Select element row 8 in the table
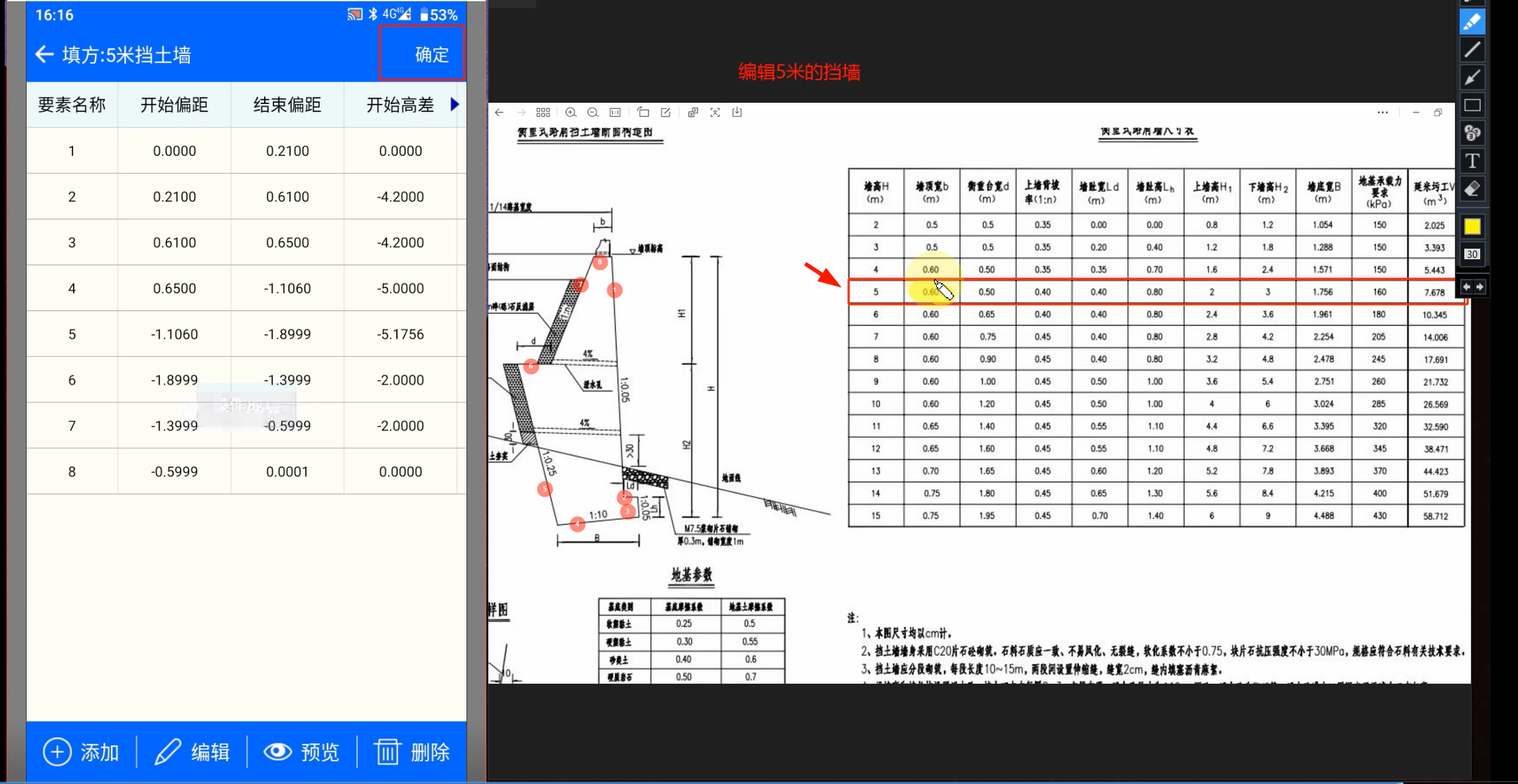Image resolution: width=1518 pixels, height=784 pixels. click(x=247, y=471)
